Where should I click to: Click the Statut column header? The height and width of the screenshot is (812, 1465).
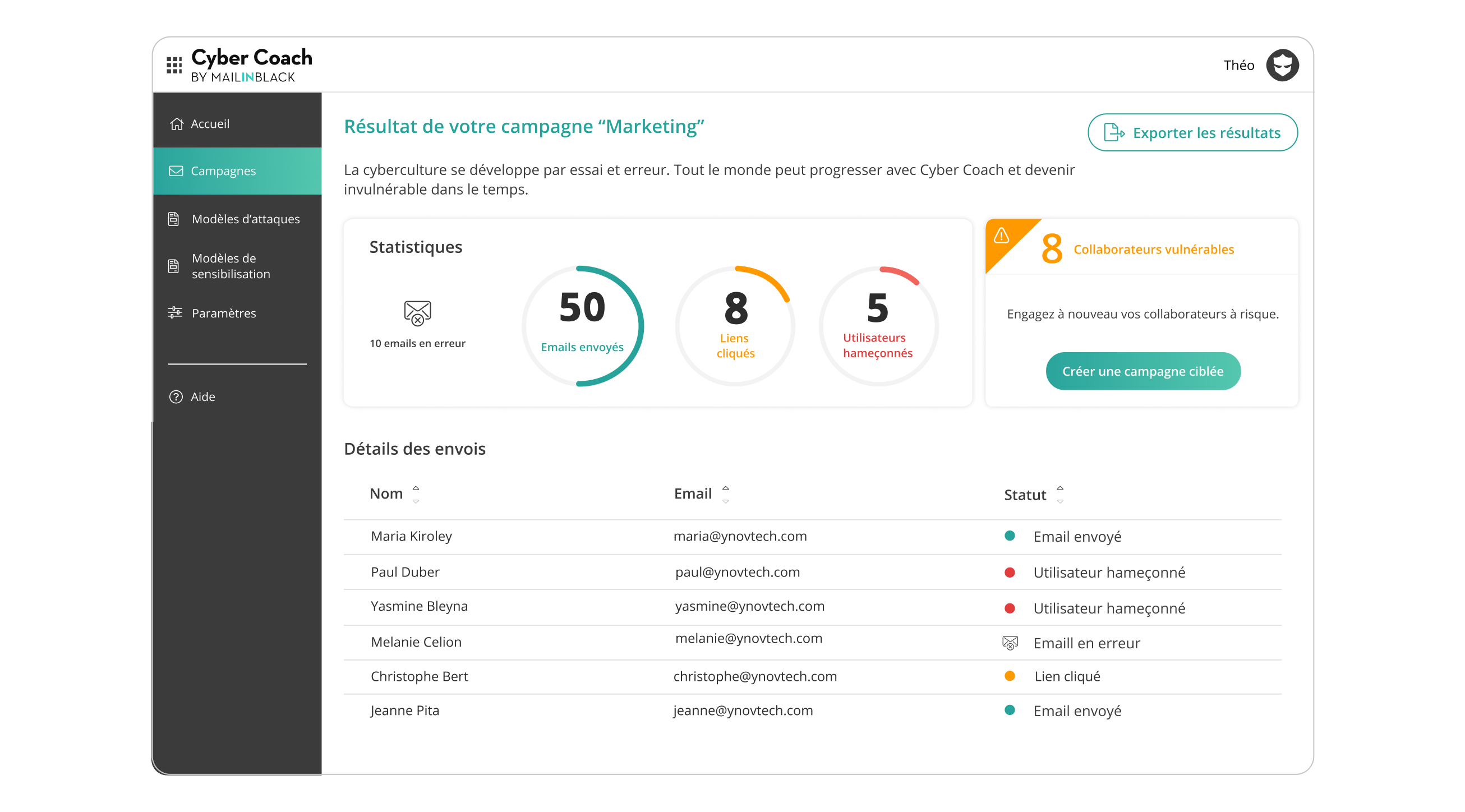click(x=1025, y=495)
